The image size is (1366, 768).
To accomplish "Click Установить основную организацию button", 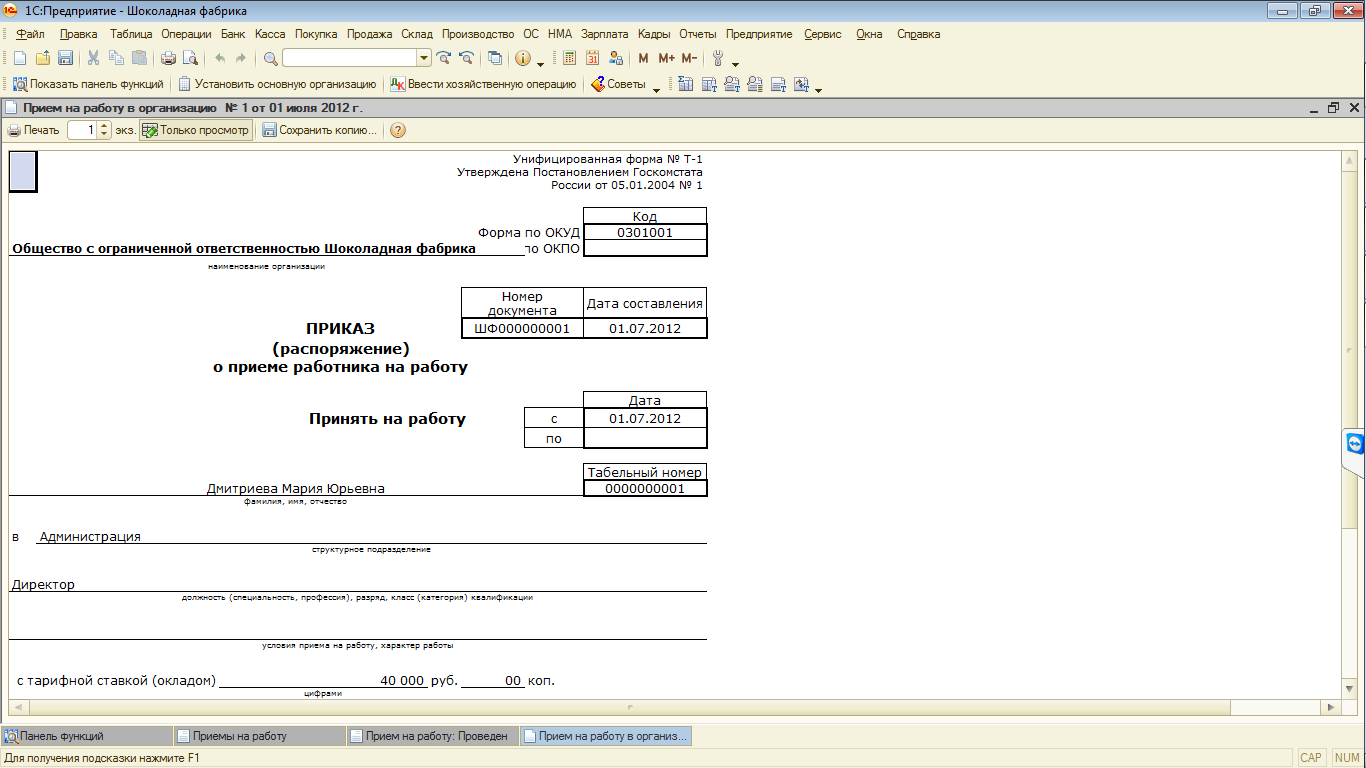I will [277, 84].
